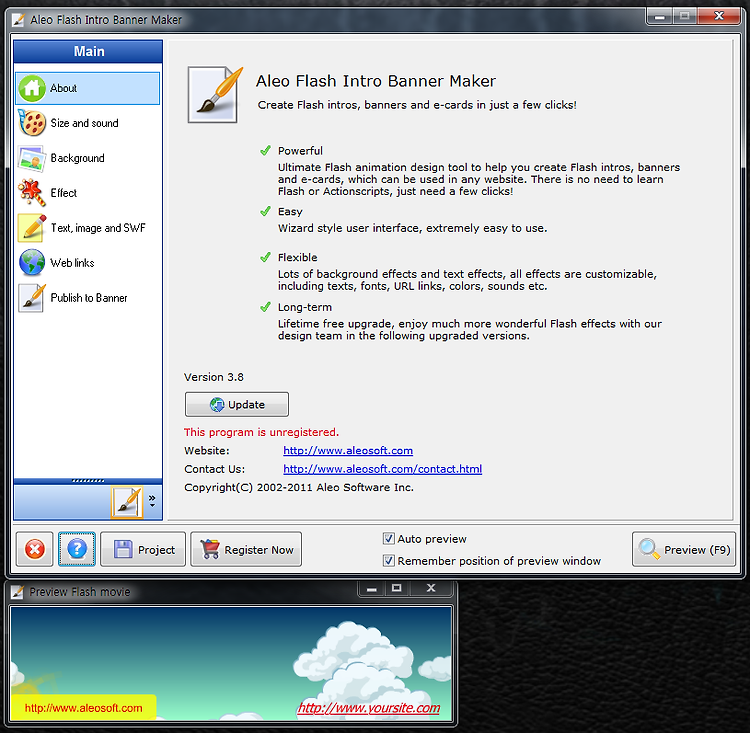
Task: Click yellow aleosoft.com label in preview
Action: pyautogui.click(x=83, y=708)
